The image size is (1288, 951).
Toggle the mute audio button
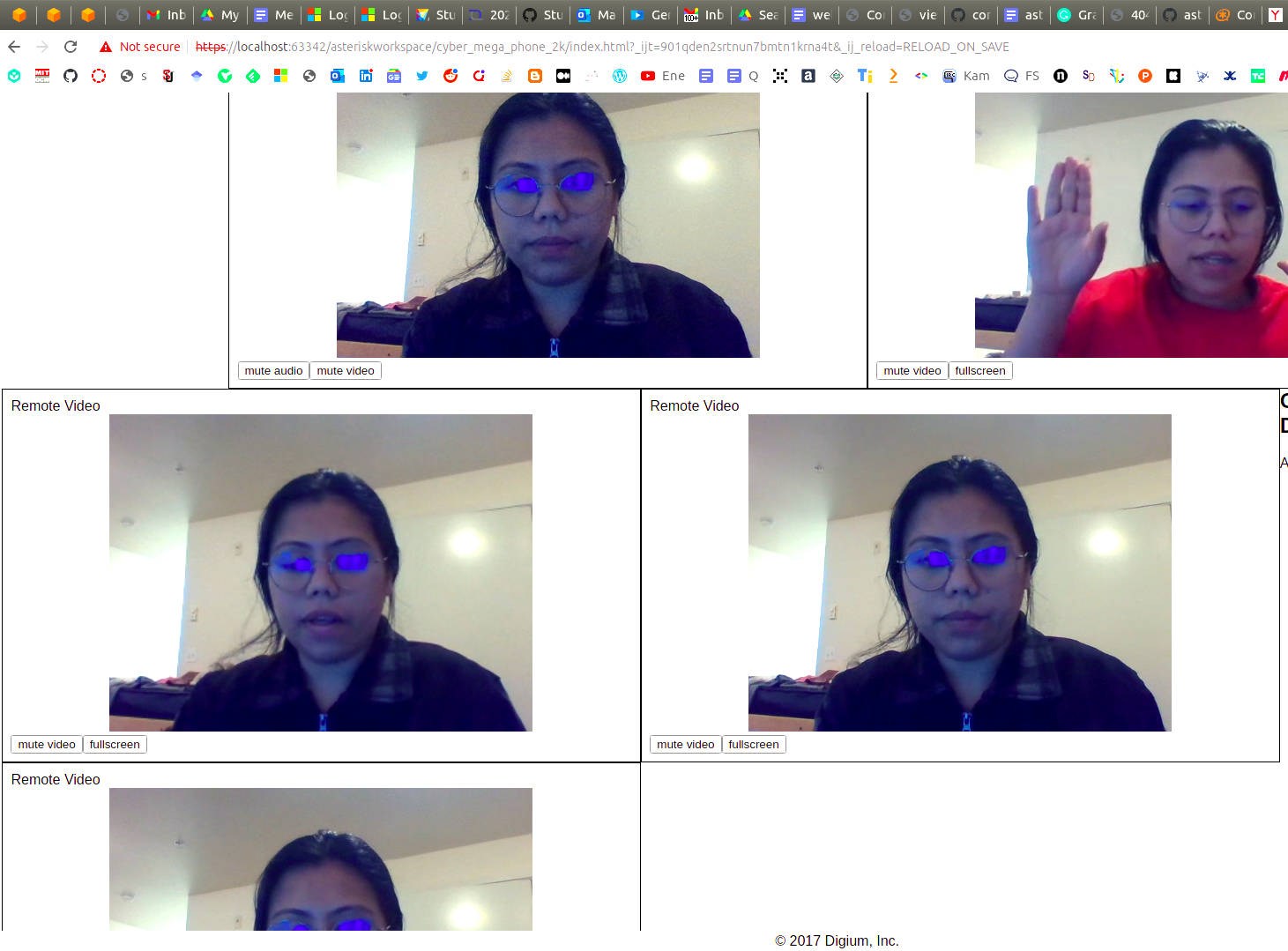coord(273,371)
